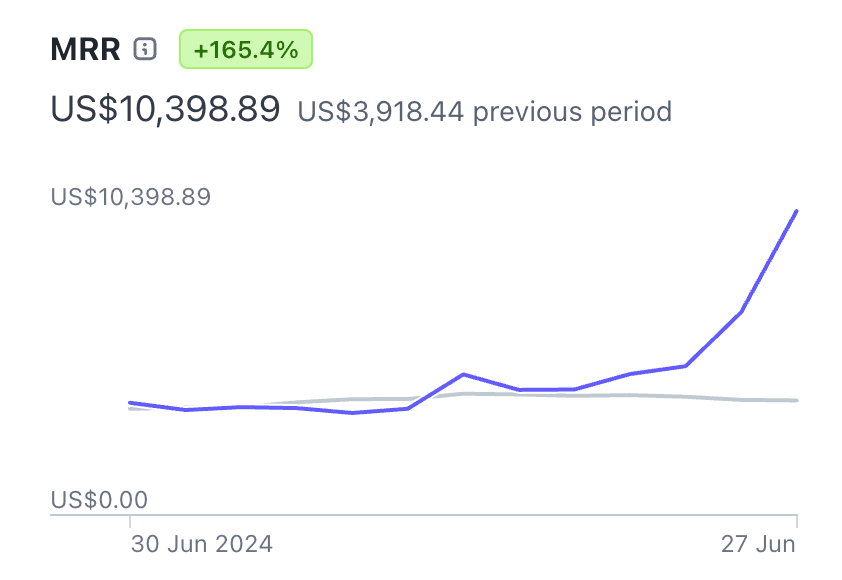Image resolution: width=842 pixels, height=580 pixels.
Task: Click the purple line's highest end point
Action: click(796, 211)
